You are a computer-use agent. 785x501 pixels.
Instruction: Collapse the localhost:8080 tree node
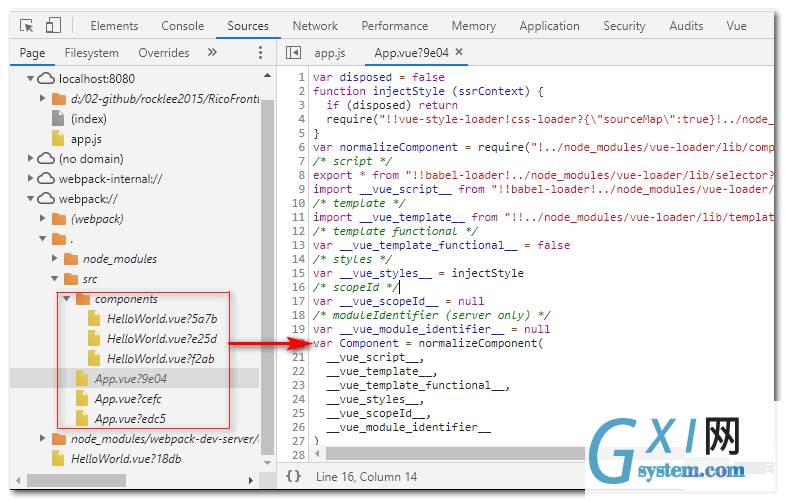click(x=30, y=79)
